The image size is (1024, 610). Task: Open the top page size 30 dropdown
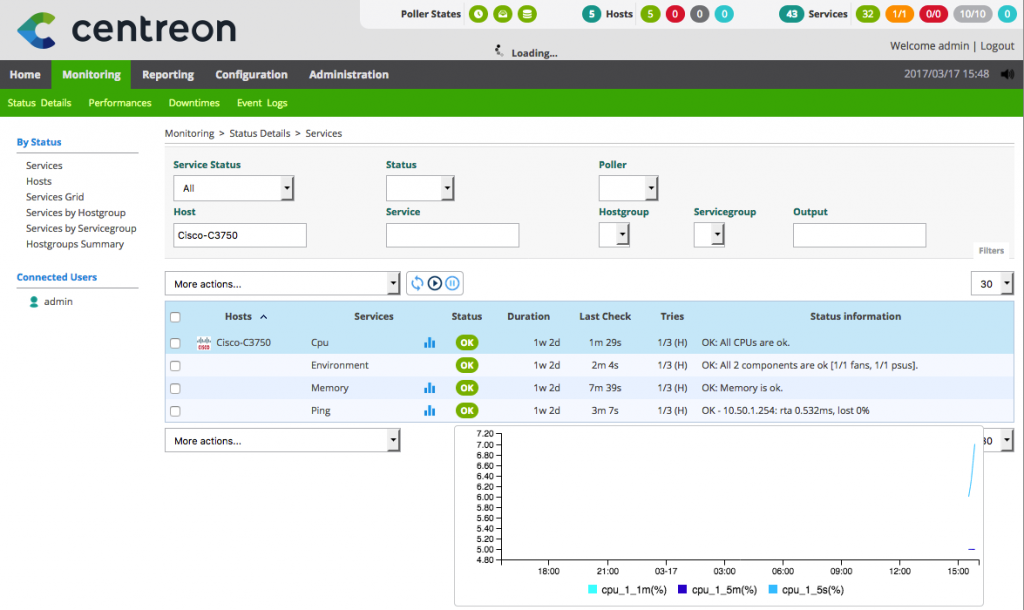[993, 283]
